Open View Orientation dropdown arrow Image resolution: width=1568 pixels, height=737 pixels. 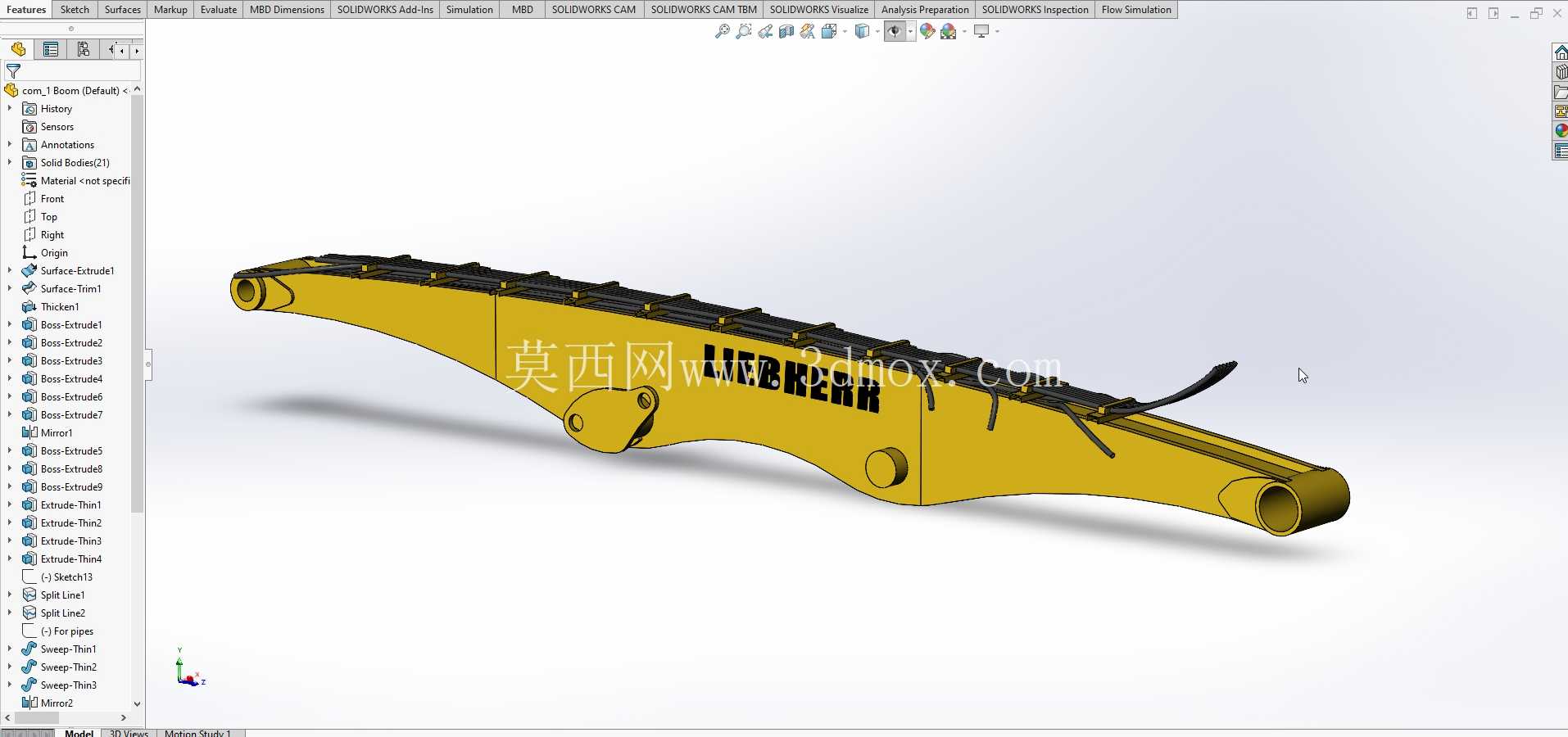(x=845, y=31)
